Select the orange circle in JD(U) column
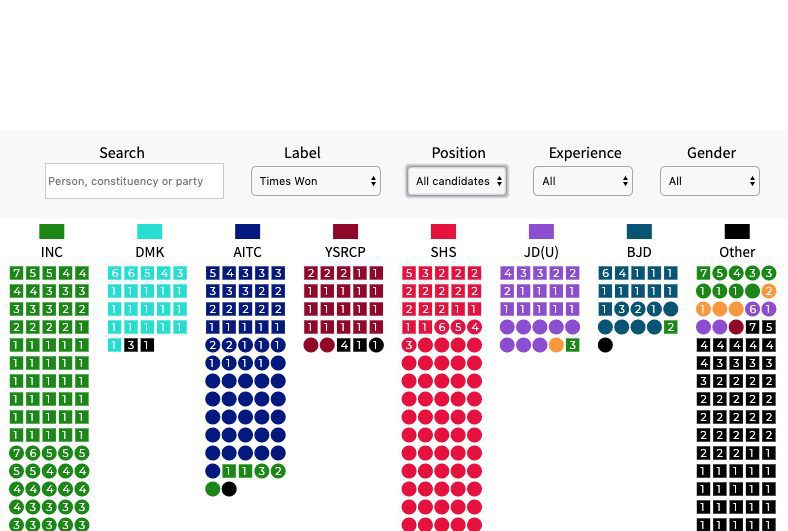This screenshot has width=788, height=531. (556, 345)
